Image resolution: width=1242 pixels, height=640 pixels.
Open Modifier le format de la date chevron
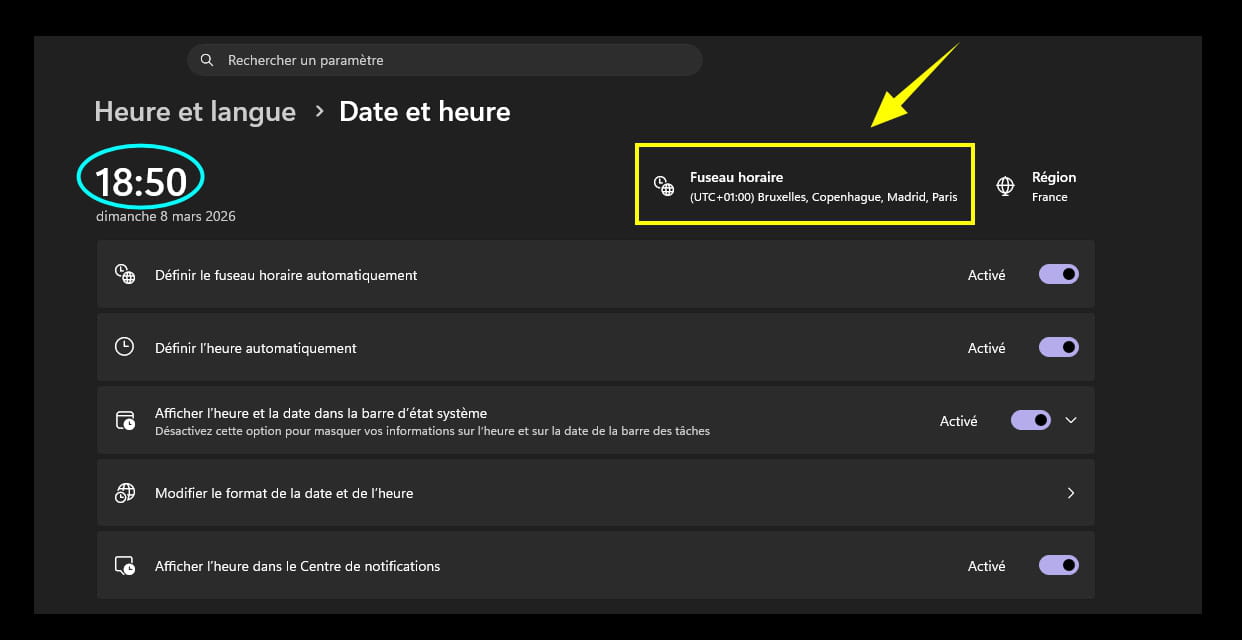coord(1071,493)
